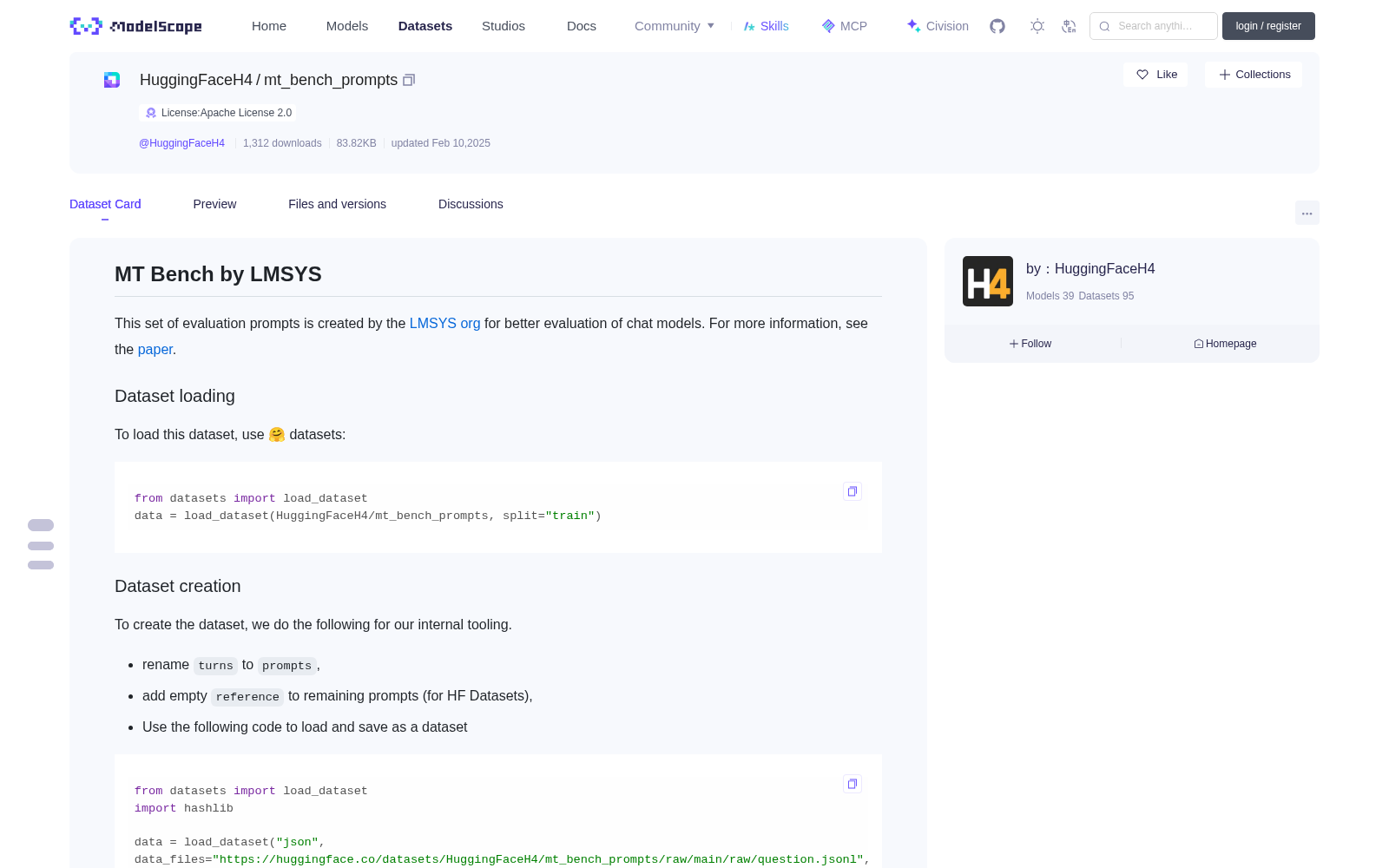
Task: Click the ModelScope logo
Action: pyautogui.click(x=136, y=26)
